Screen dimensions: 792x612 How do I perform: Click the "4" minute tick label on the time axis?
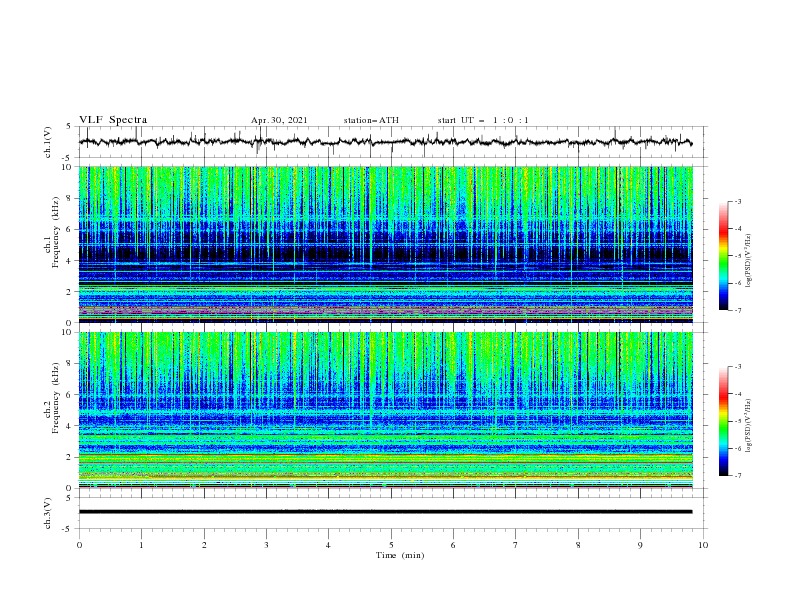click(328, 545)
